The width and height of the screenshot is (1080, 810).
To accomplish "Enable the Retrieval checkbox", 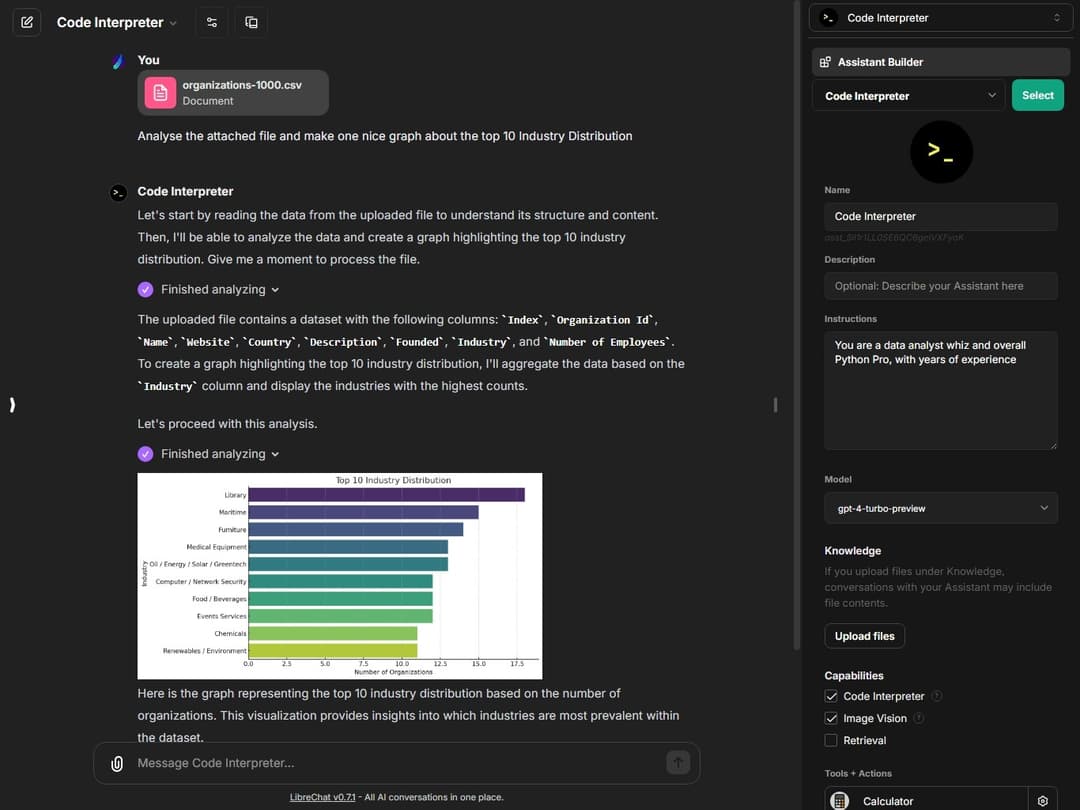I will pos(831,740).
